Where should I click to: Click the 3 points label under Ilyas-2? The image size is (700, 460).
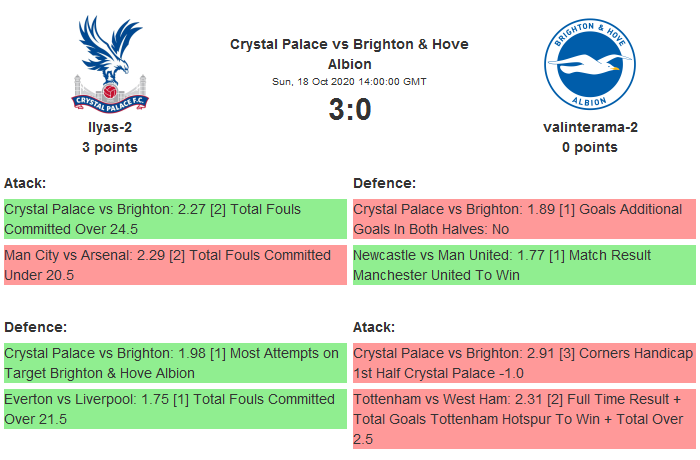[x=110, y=147]
